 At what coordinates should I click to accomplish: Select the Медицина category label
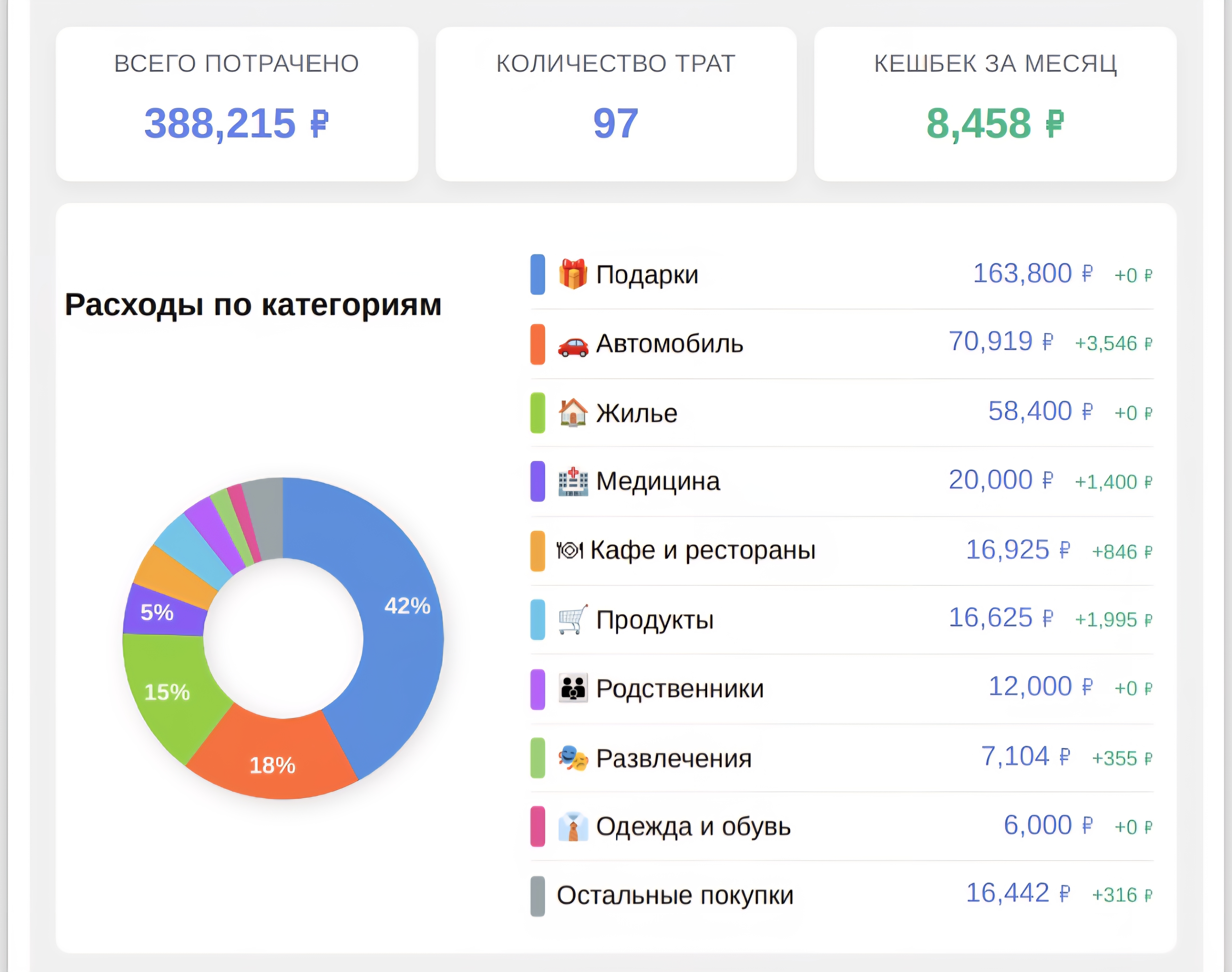point(658,481)
